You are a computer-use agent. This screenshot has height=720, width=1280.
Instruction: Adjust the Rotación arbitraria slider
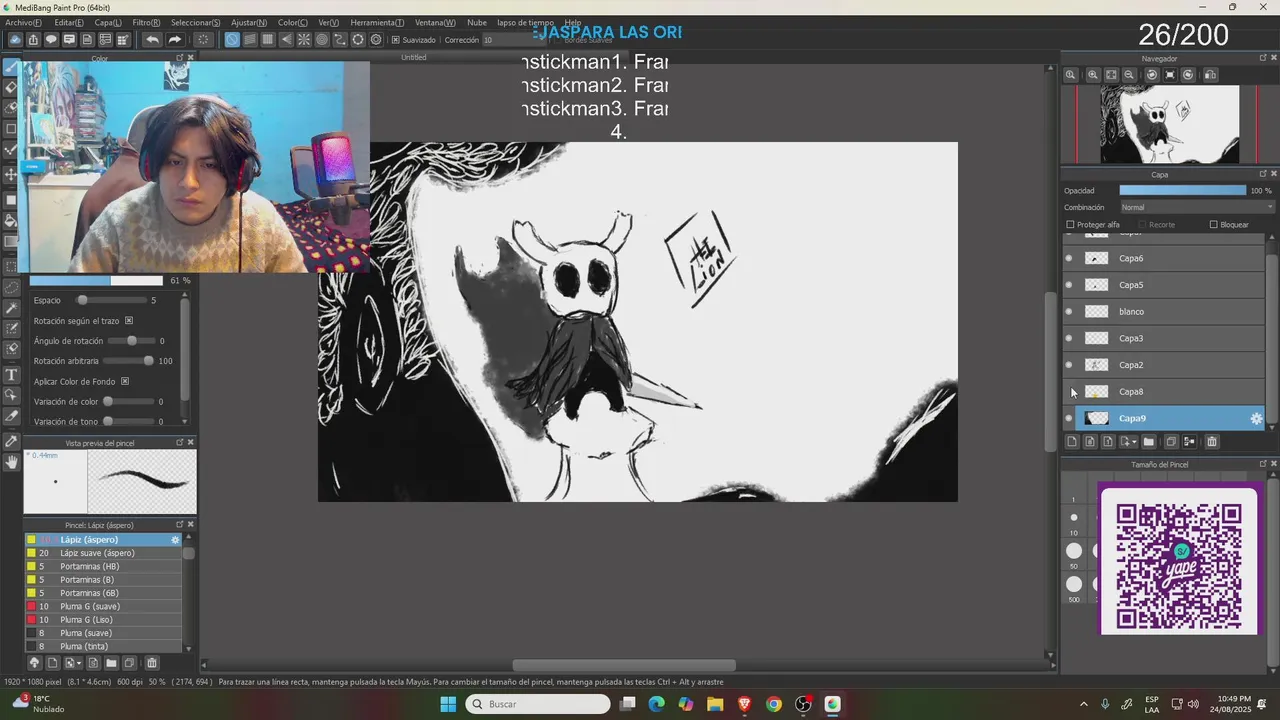(x=128, y=361)
